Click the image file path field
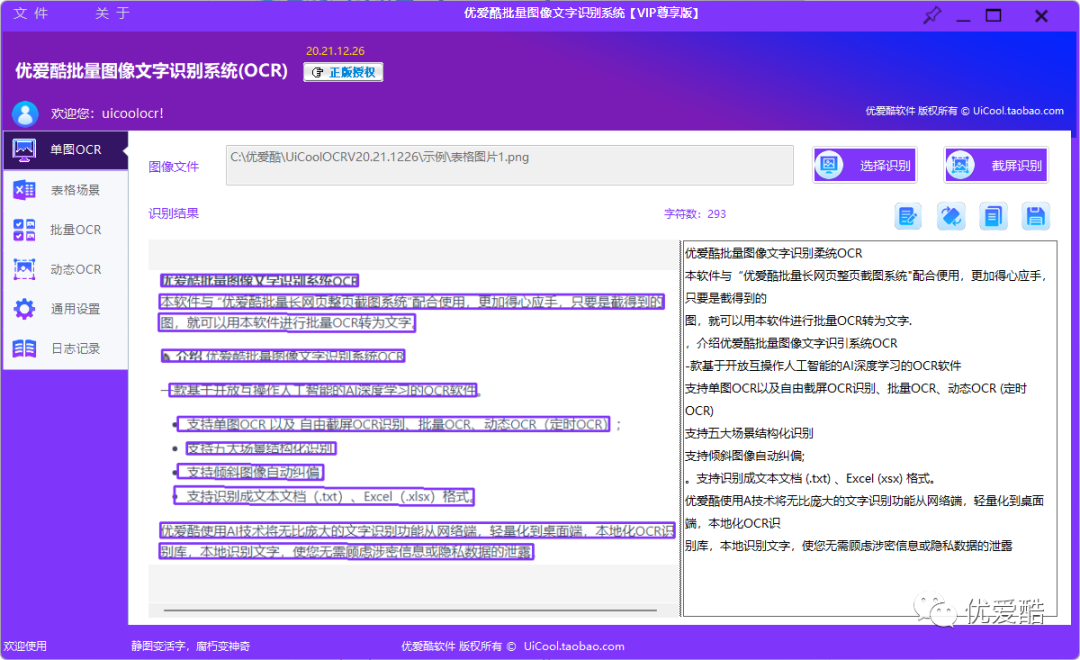This screenshot has width=1080, height=660. click(510, 165)
